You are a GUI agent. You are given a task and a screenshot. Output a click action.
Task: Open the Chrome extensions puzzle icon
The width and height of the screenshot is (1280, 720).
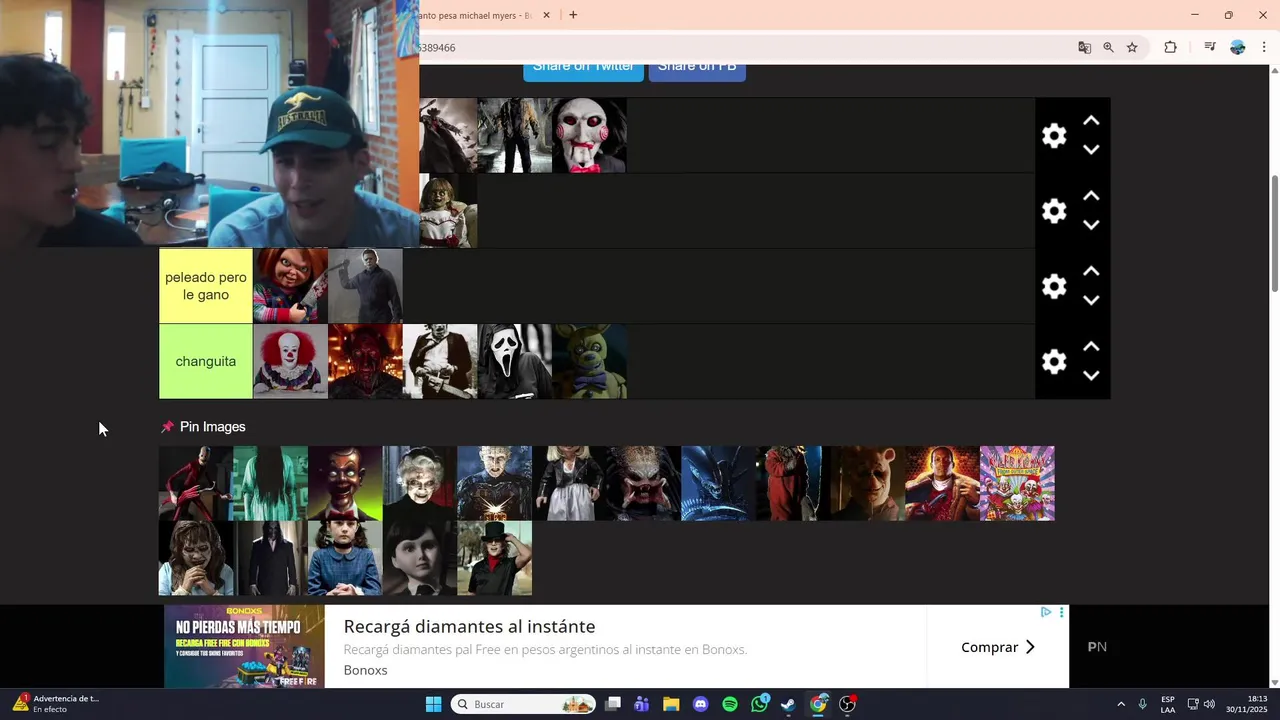pyautogui.click(x=1170, y=47)
